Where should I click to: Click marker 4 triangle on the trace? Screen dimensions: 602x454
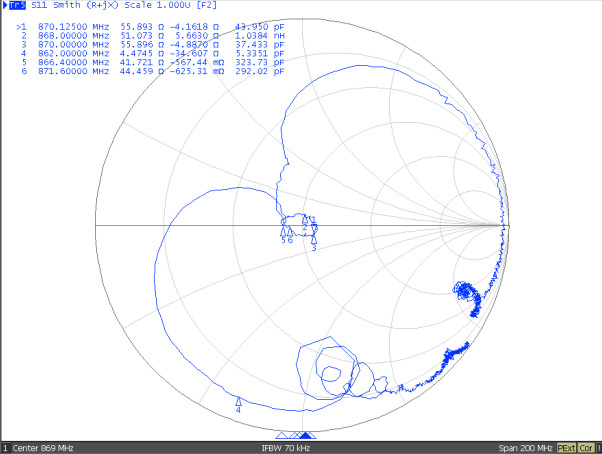point(238,400)
